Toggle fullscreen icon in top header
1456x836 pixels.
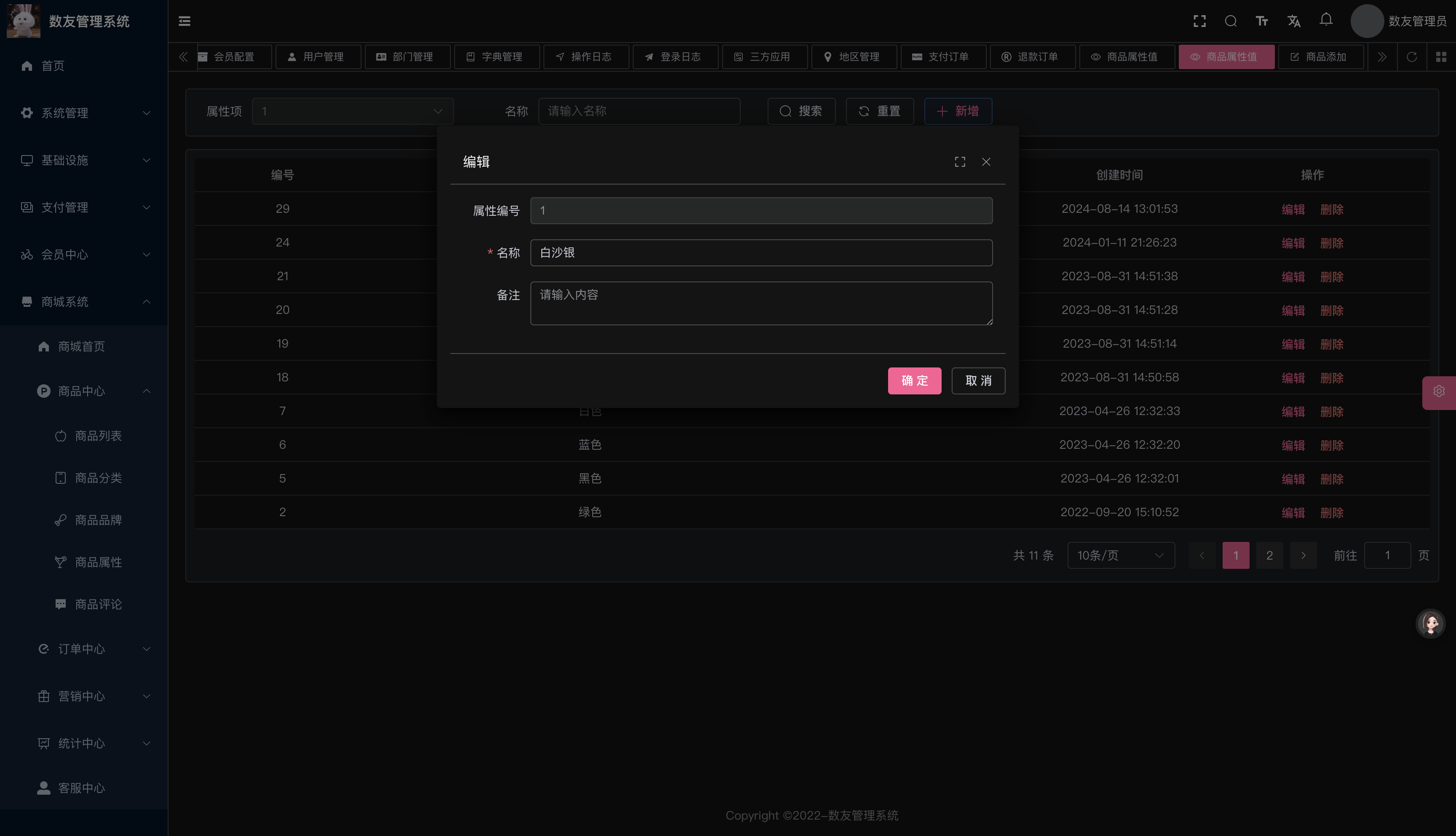1199,21
